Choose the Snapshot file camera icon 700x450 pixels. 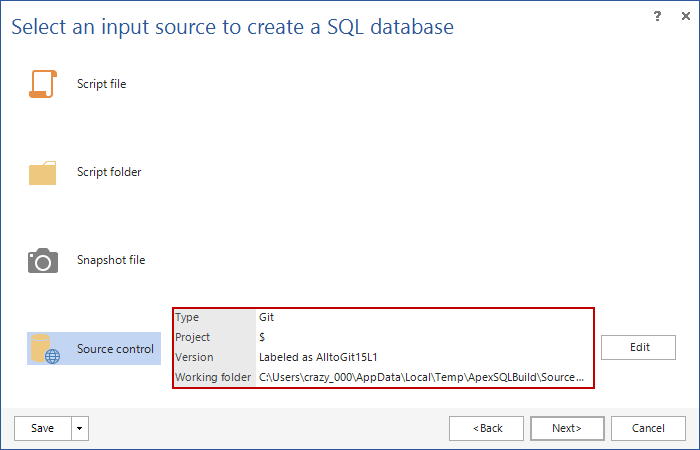pos(43,261)
